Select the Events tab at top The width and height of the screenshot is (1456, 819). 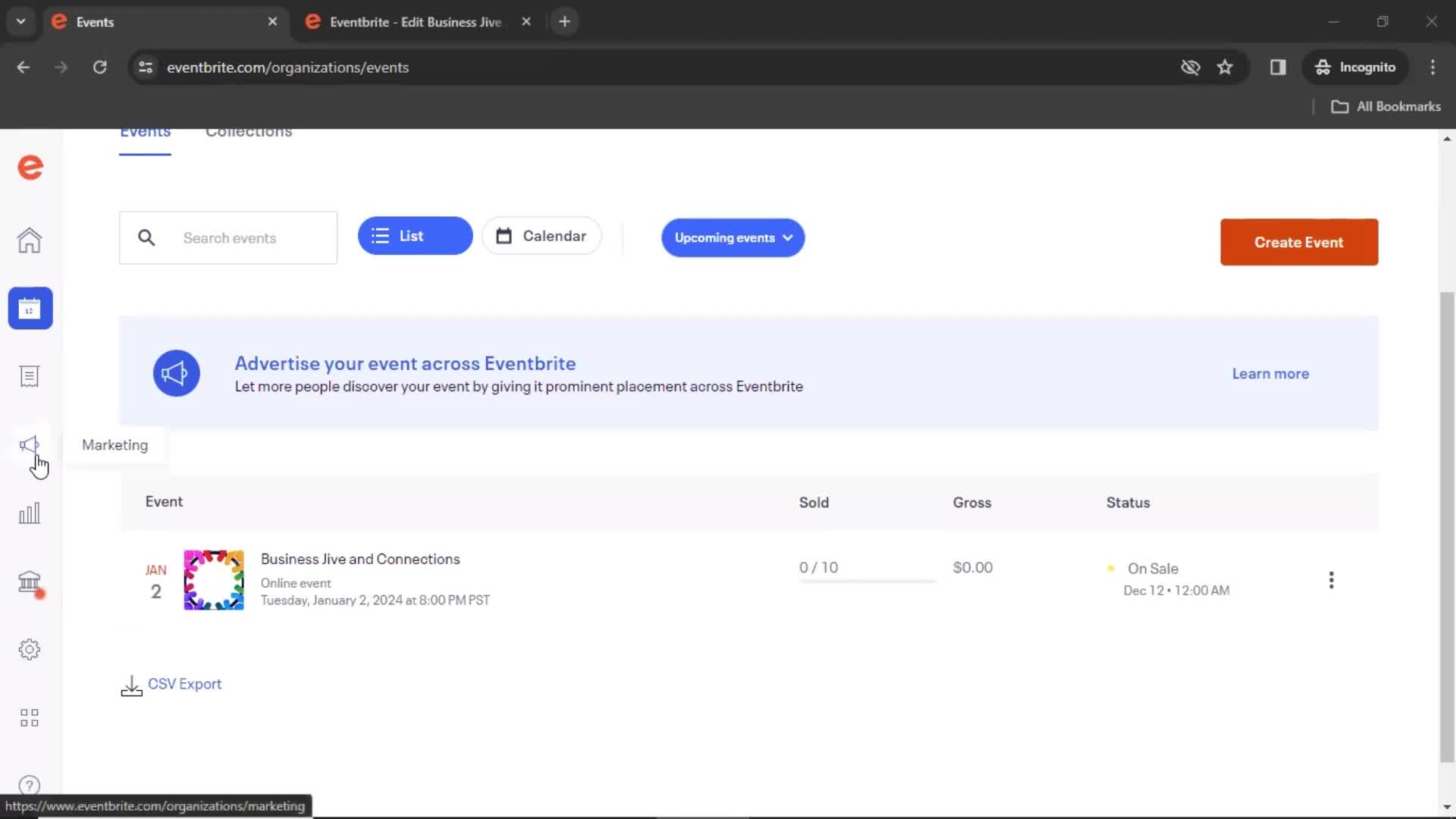(145, 131)
